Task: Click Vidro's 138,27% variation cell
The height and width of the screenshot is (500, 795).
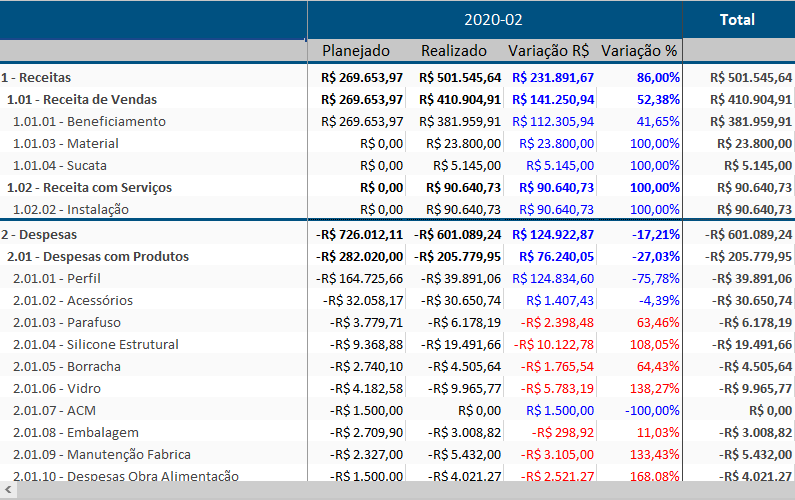Action: (654, 388)
